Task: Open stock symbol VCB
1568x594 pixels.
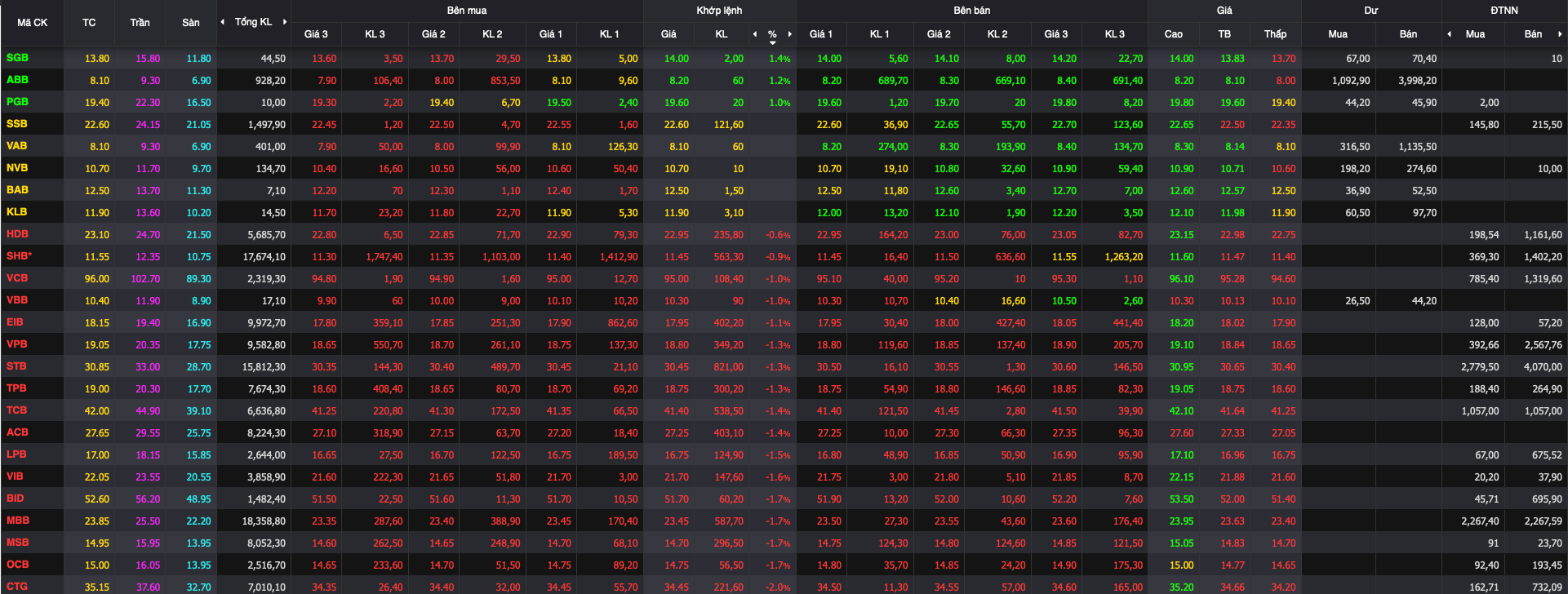Action: click(17, 278)
